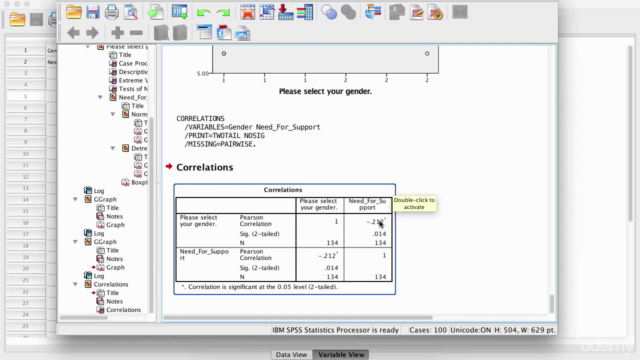
Task: Collapse the second GGraph outline node
Action: tap(75, 242)
